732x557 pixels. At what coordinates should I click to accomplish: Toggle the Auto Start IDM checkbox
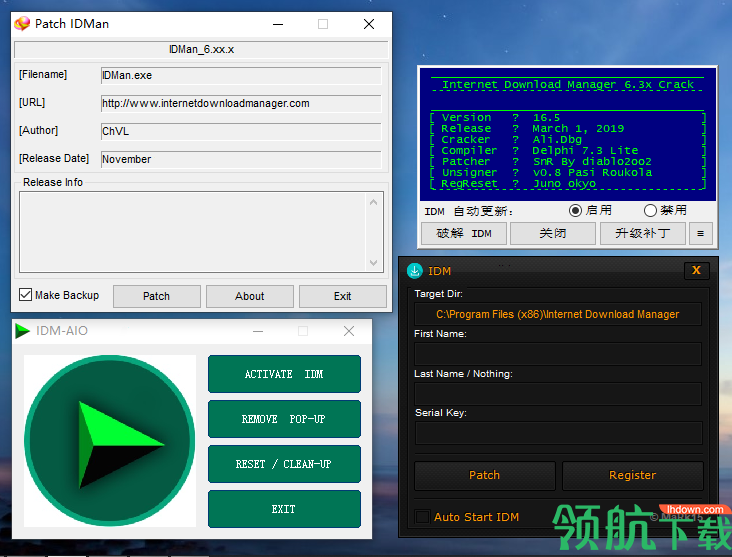click(x=422, y=517)
